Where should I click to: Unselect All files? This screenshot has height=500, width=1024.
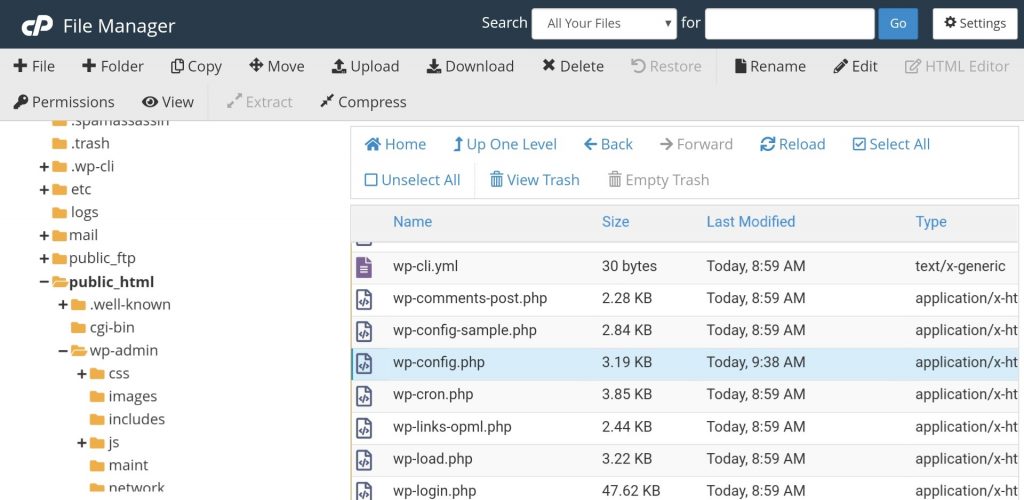pos(412,180)
